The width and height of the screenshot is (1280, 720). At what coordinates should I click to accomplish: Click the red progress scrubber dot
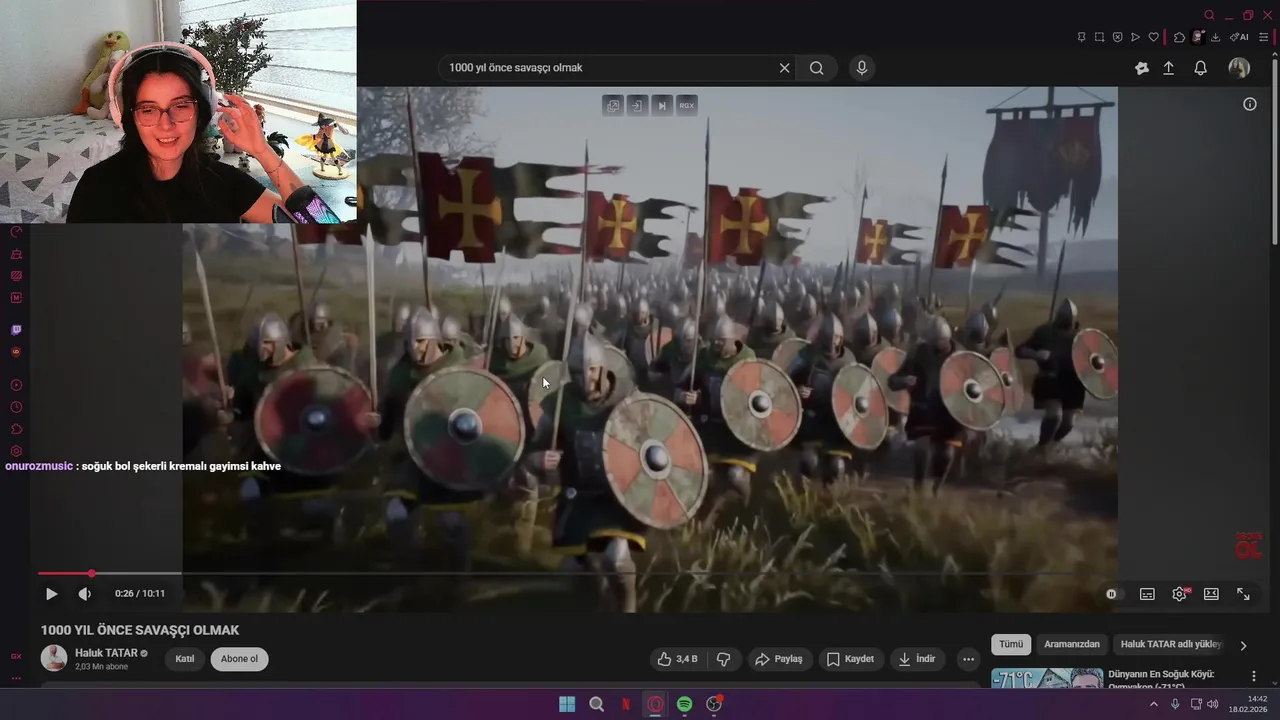[x=91, y=573]
